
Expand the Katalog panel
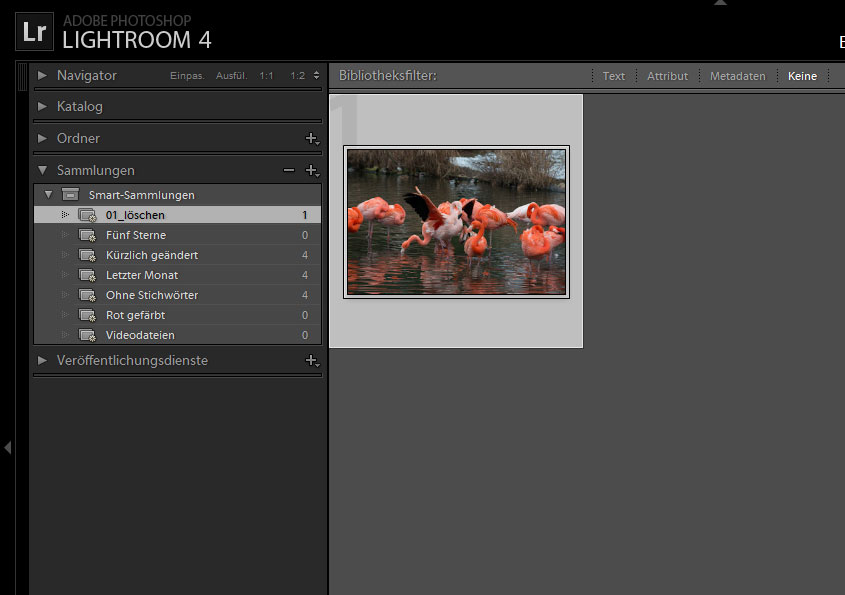tap(42, 106)
